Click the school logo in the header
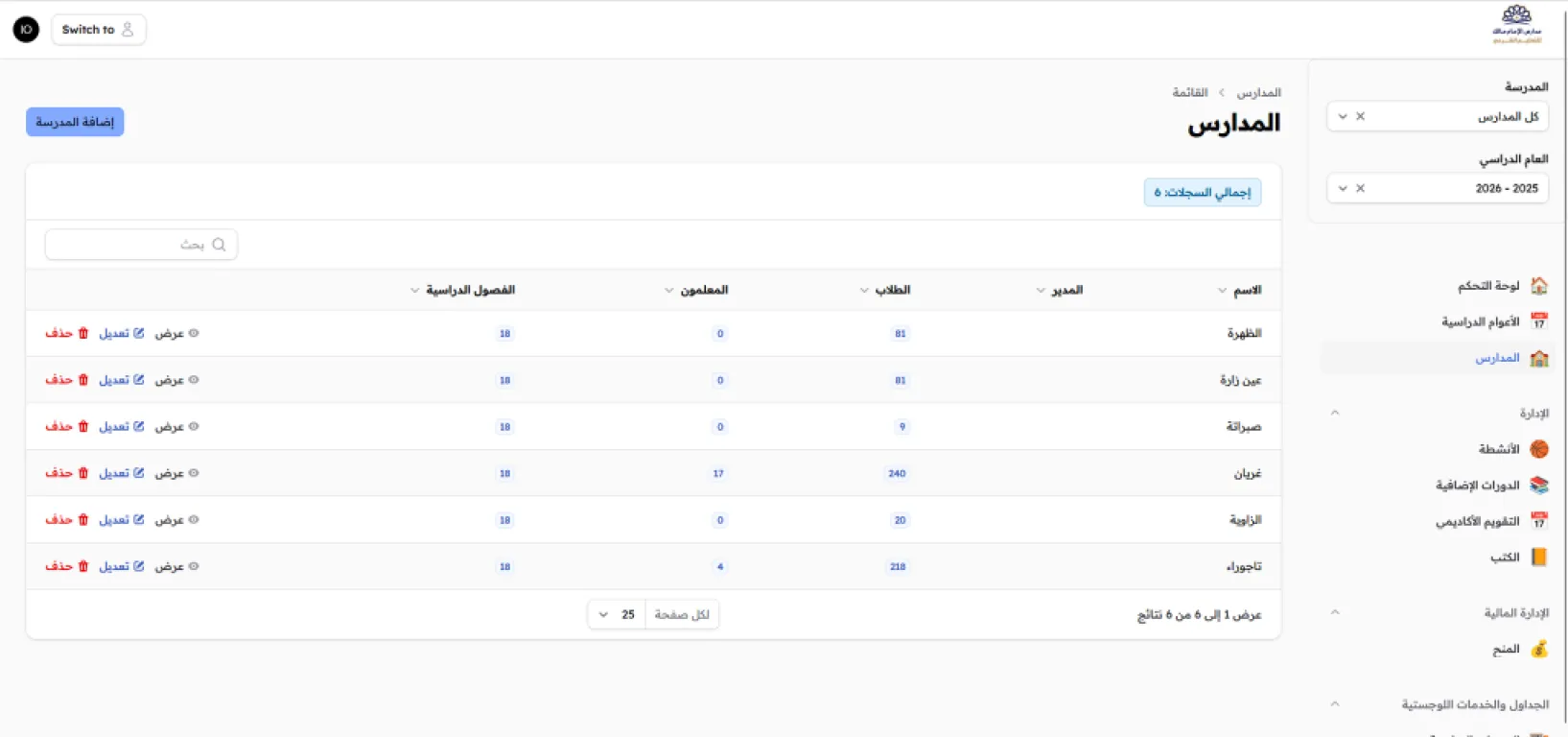Screen dimensions: 1568x737 tap(1516, 25)
